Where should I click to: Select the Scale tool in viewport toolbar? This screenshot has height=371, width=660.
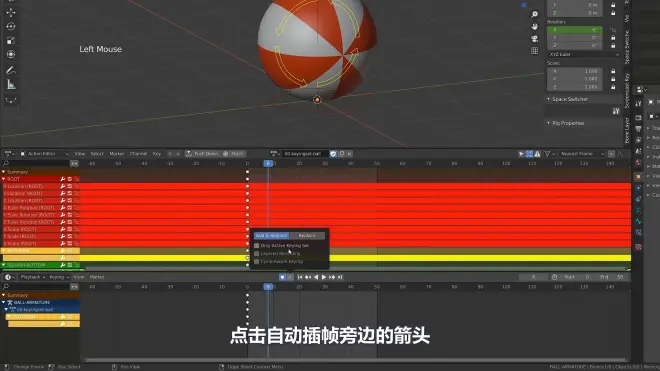pyautogui.click(x=11, y=41)
